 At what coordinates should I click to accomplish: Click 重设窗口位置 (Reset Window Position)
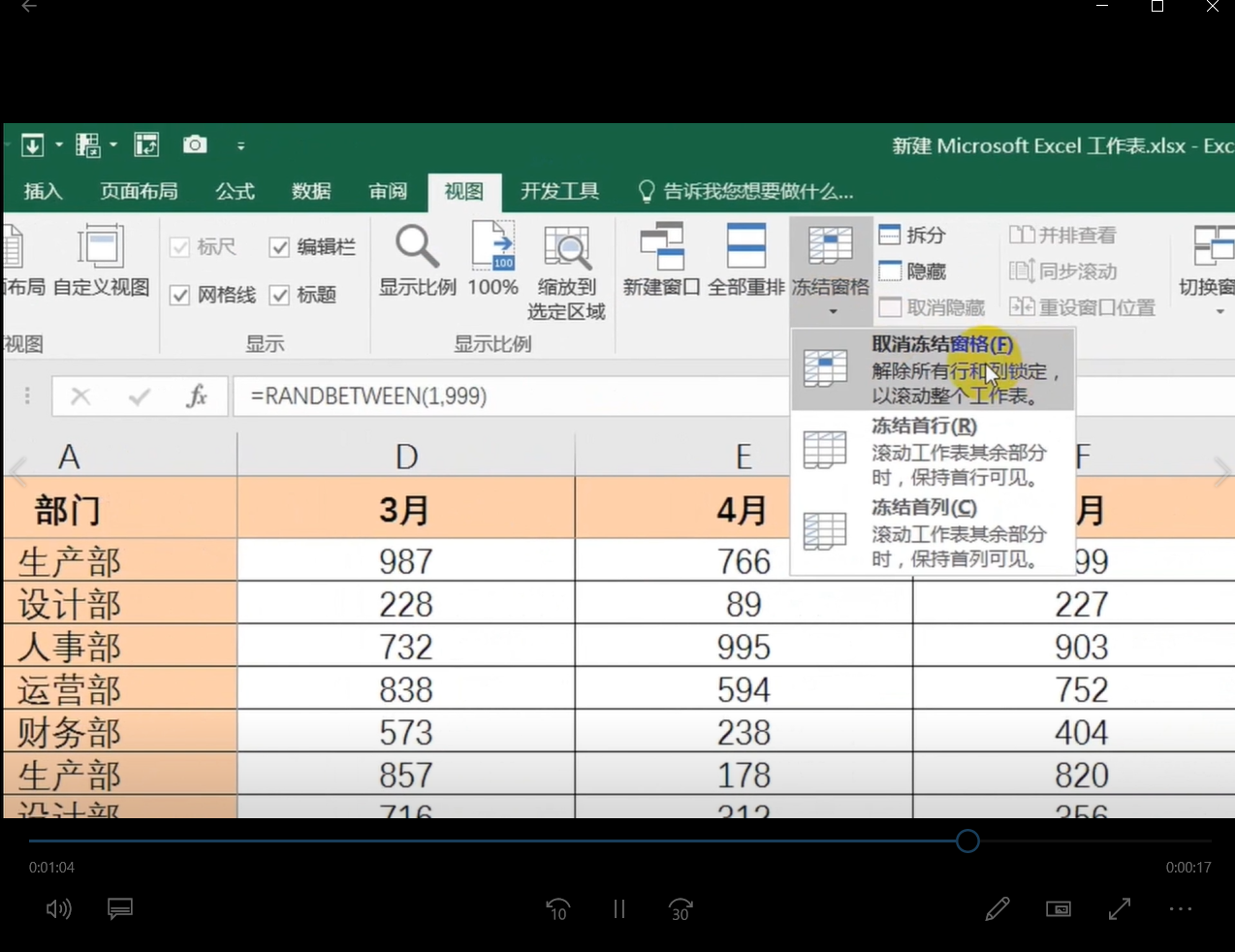point(1083,306)
